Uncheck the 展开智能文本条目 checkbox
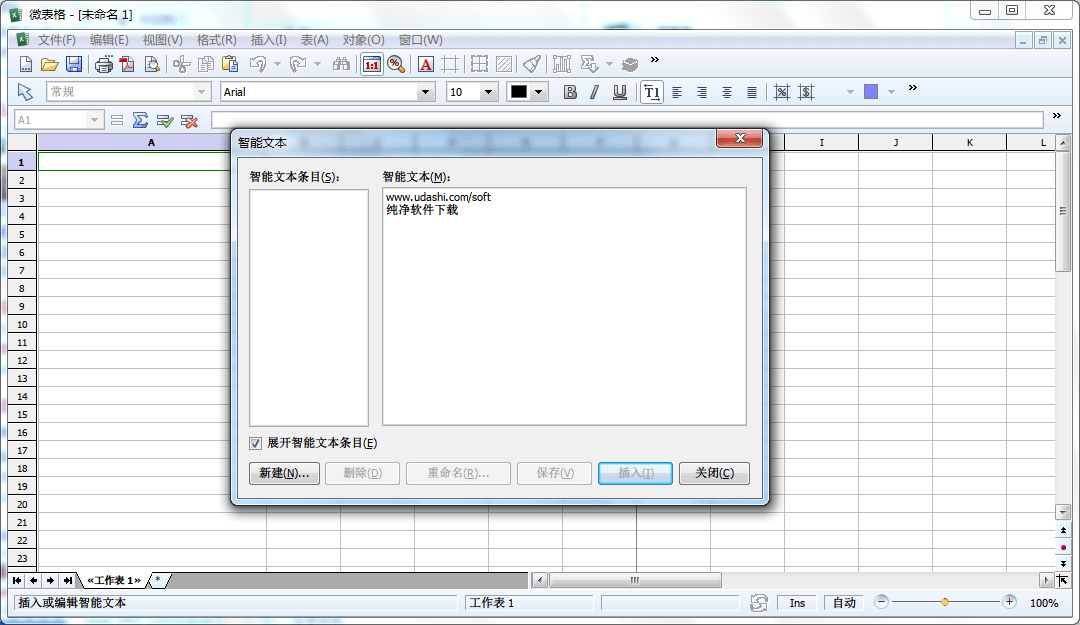 256,443
